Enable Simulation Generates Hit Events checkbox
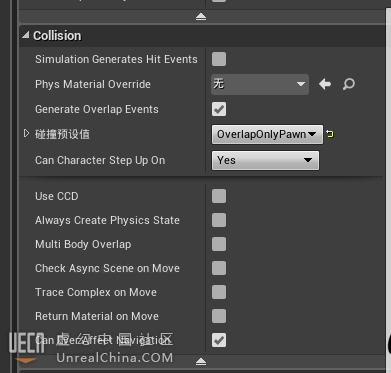 219,59
